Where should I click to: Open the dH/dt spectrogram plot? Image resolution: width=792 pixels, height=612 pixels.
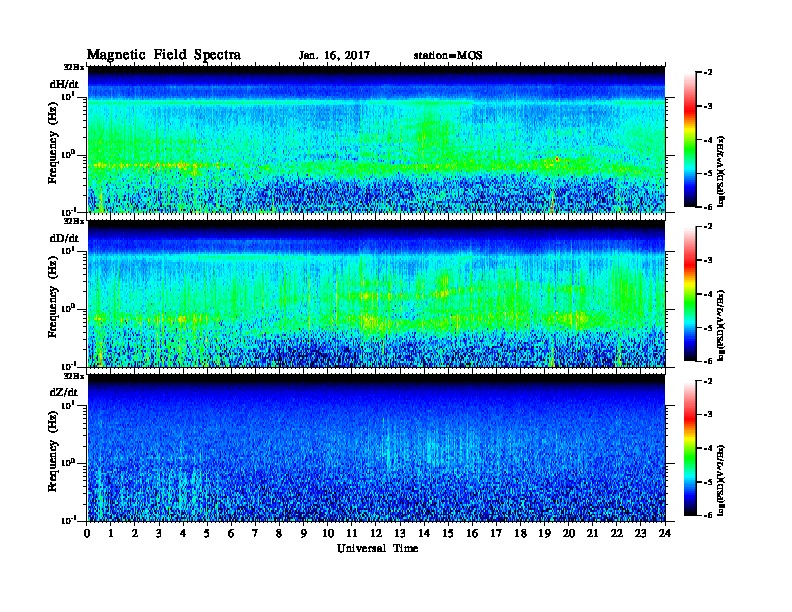coord(376,139)
